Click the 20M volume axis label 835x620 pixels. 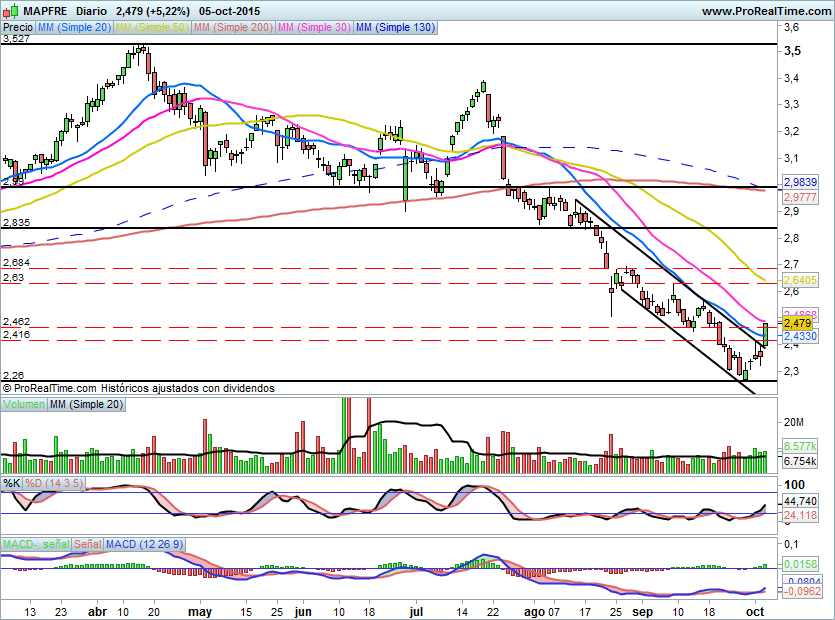click(793, 422)
